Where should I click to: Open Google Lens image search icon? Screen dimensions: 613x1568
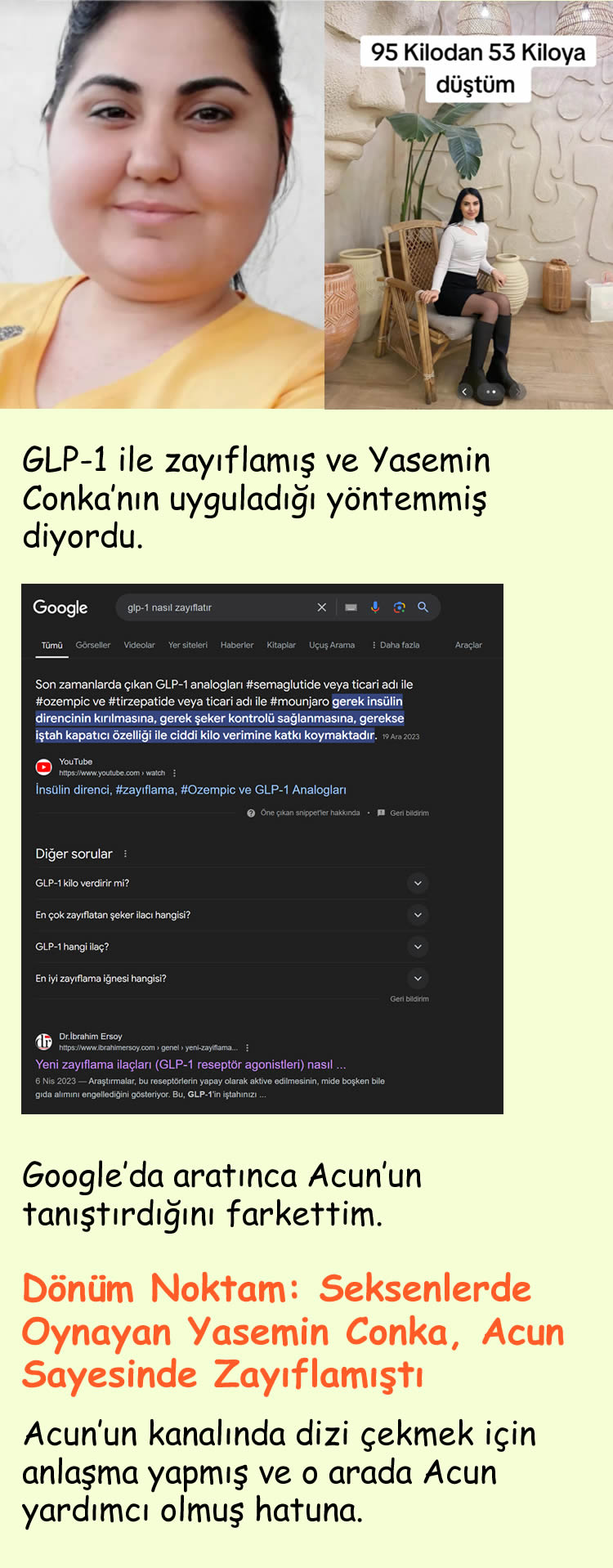399,607
